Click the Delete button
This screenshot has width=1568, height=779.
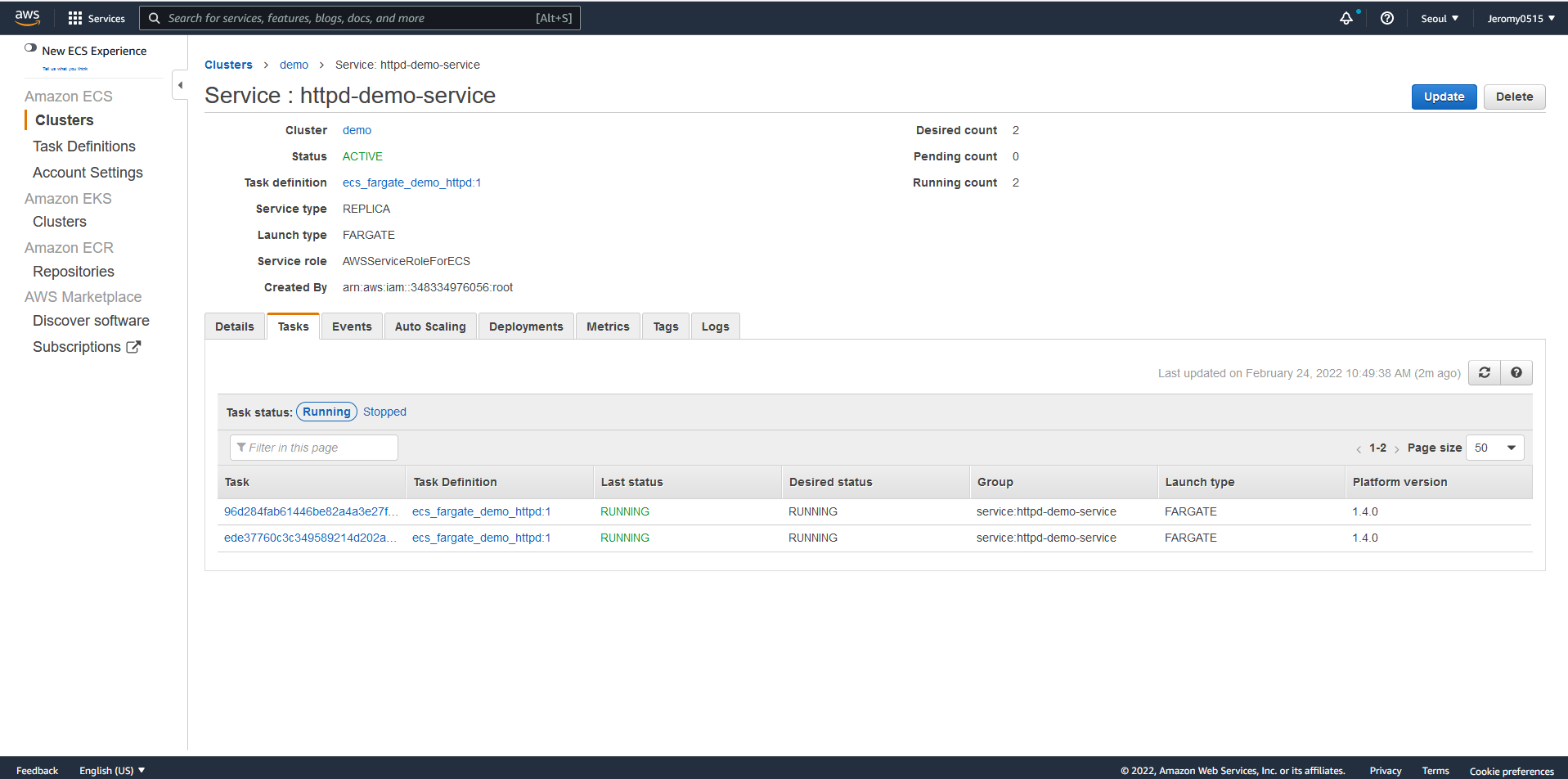[1514, 97]
